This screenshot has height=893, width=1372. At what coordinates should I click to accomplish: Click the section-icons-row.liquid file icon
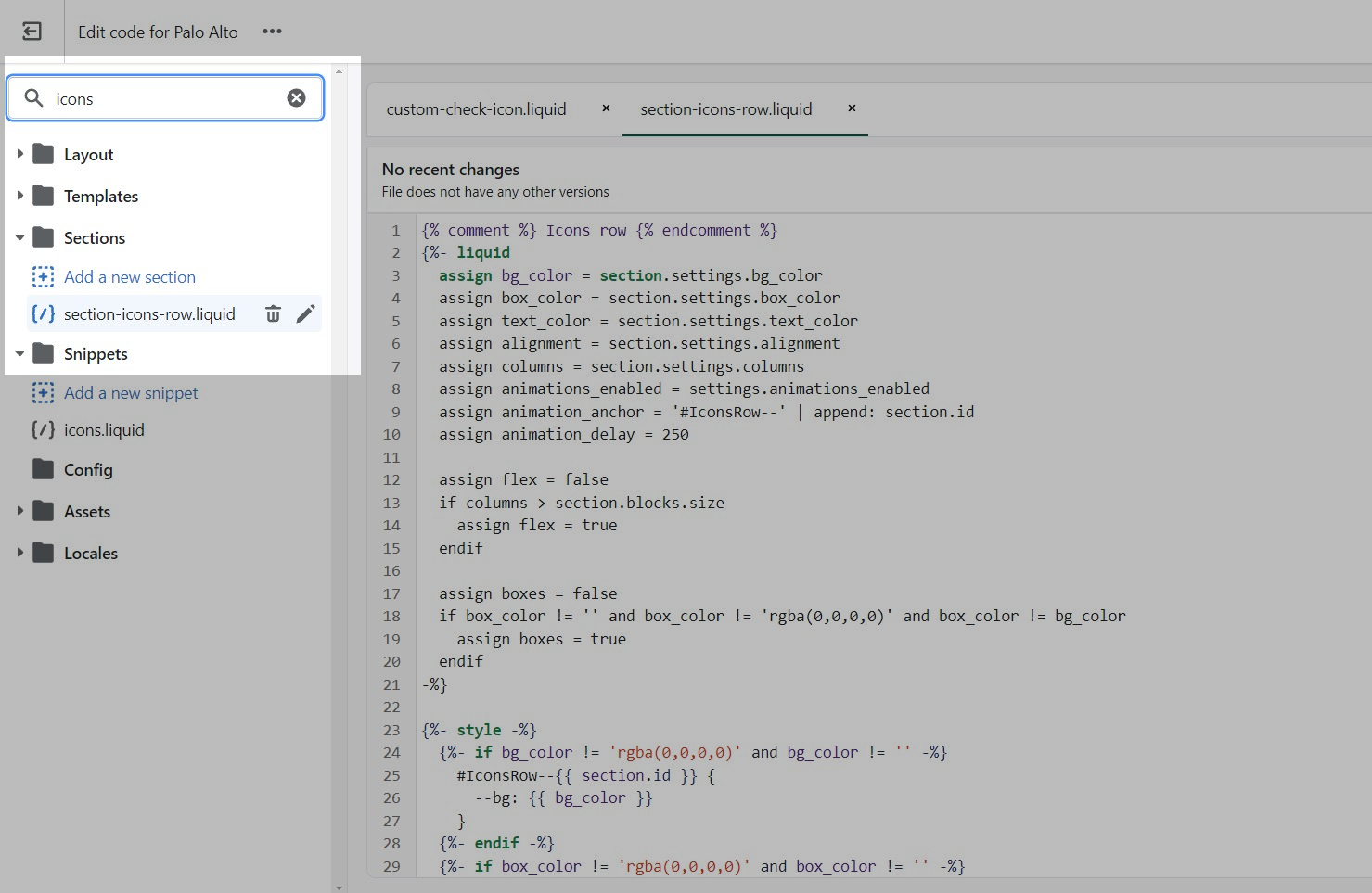click(x=43, y=314)
